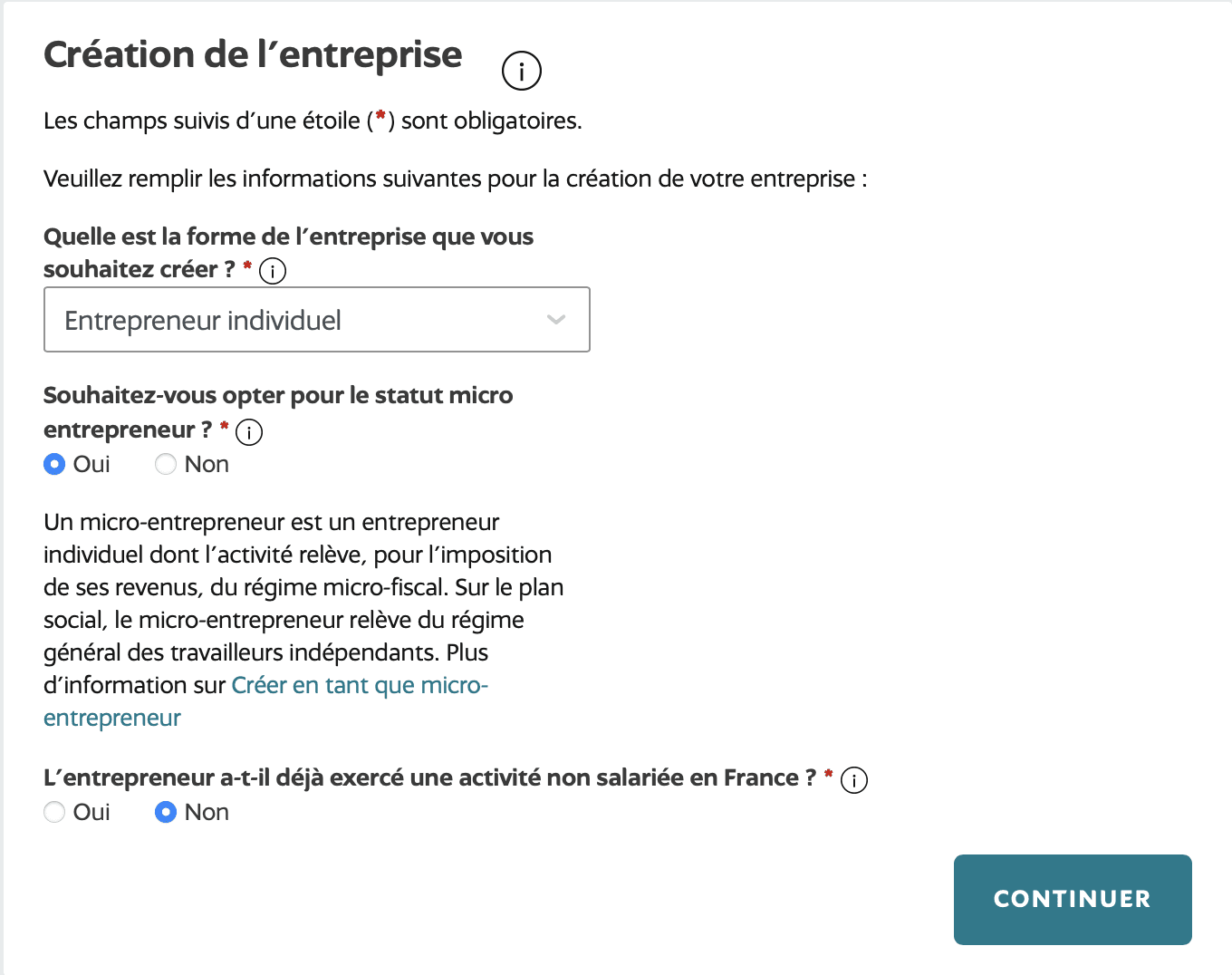Click 'Oui' label text under activité non salariée
The height and width of the screenshot is (975, 1232).
coord(91,812)
